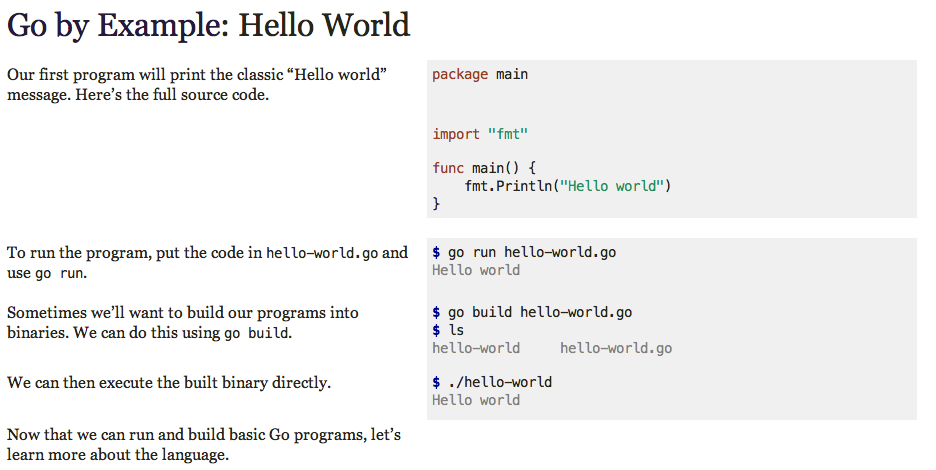This screenshot has width=936, height=470.
Task: Click the fmt.Println code line
Action: pyautogui.click(x=567, y=186)
